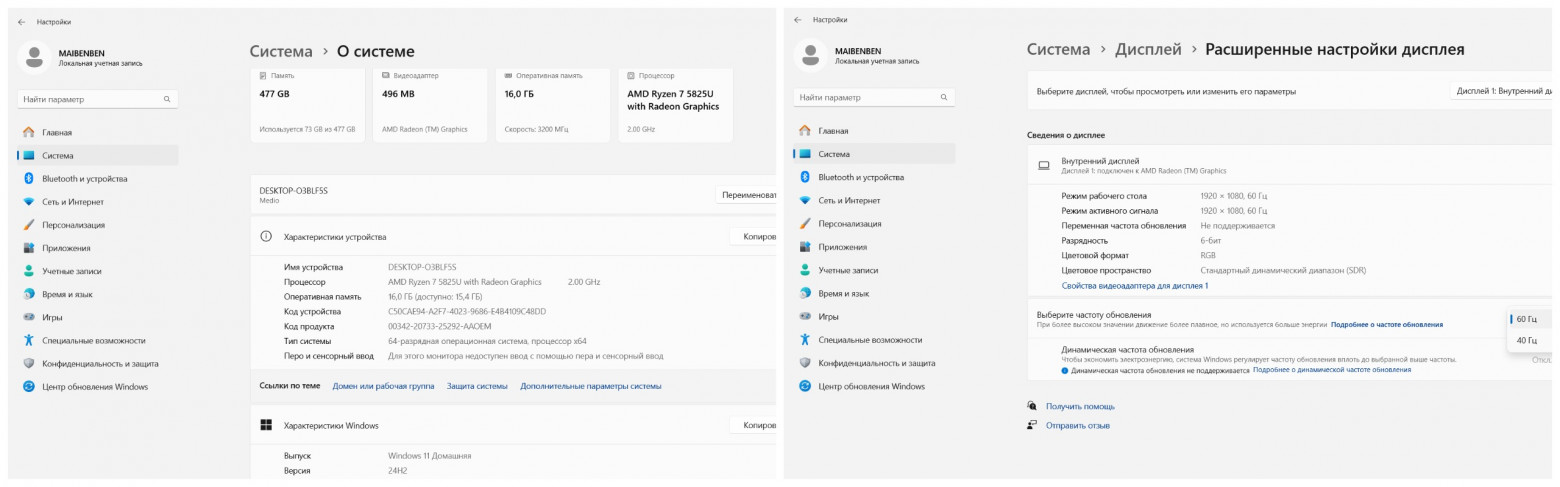Click the Отправить отзыв link text
Viewport: 1560px width, 487px height.
1078,425
